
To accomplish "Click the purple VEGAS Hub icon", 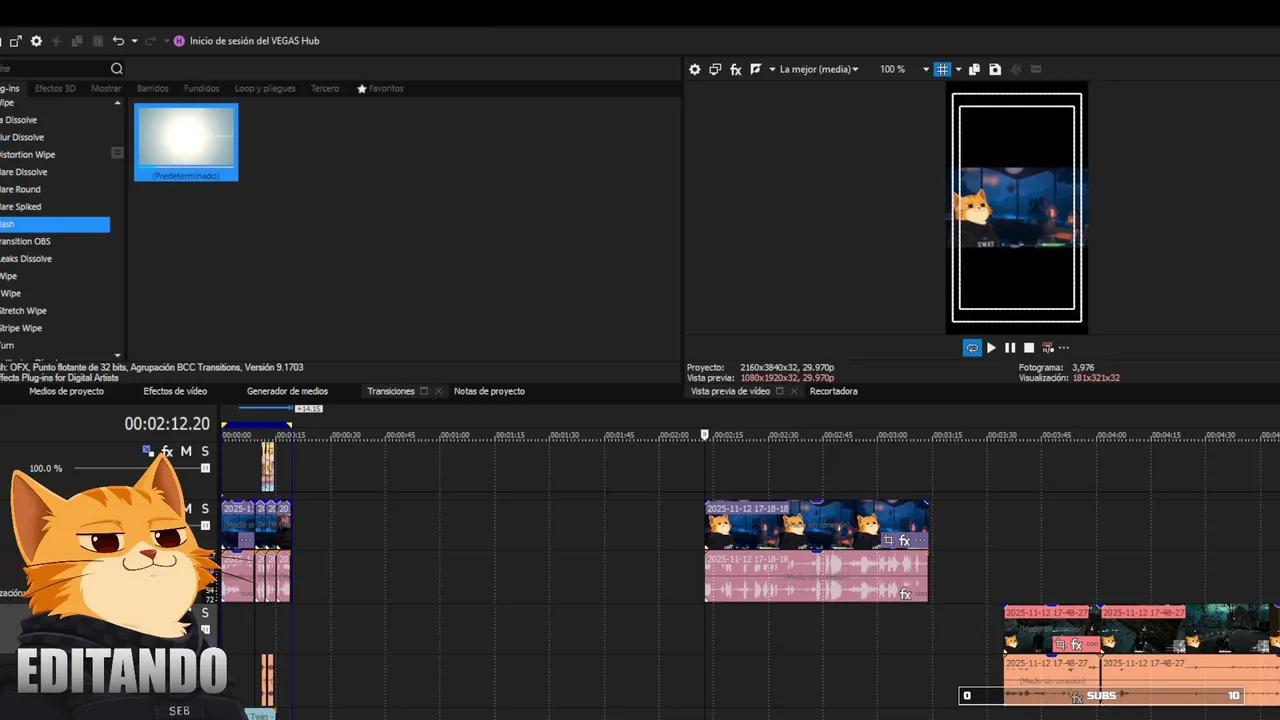I will point(179,41).
